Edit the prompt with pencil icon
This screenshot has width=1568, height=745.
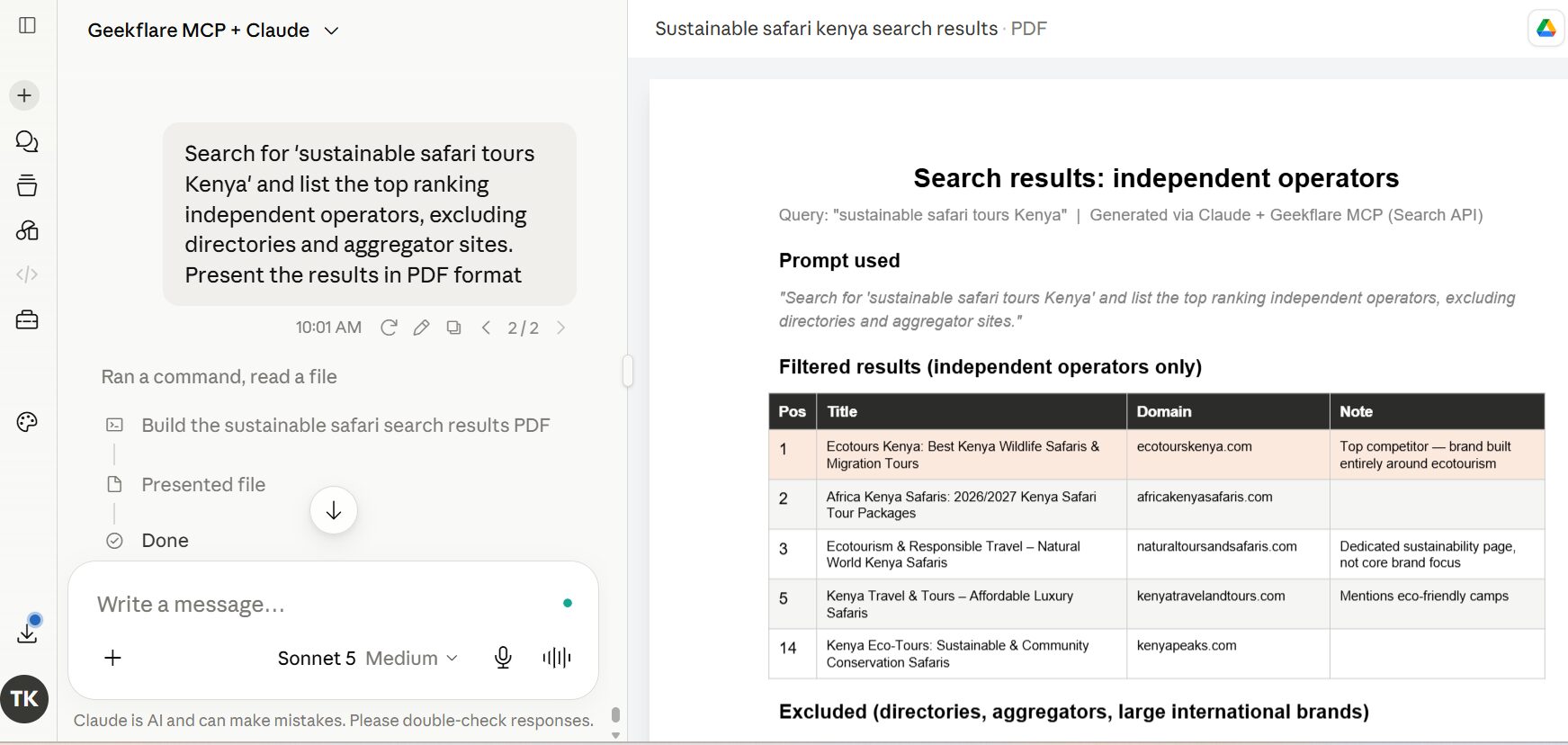coord(421,328)
